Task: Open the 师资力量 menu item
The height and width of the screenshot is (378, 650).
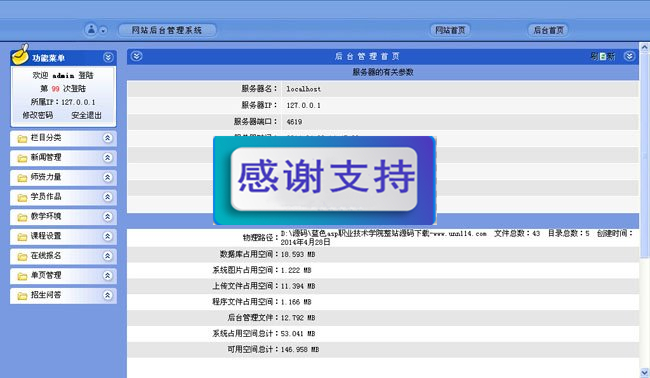Action: click(46, 177)
